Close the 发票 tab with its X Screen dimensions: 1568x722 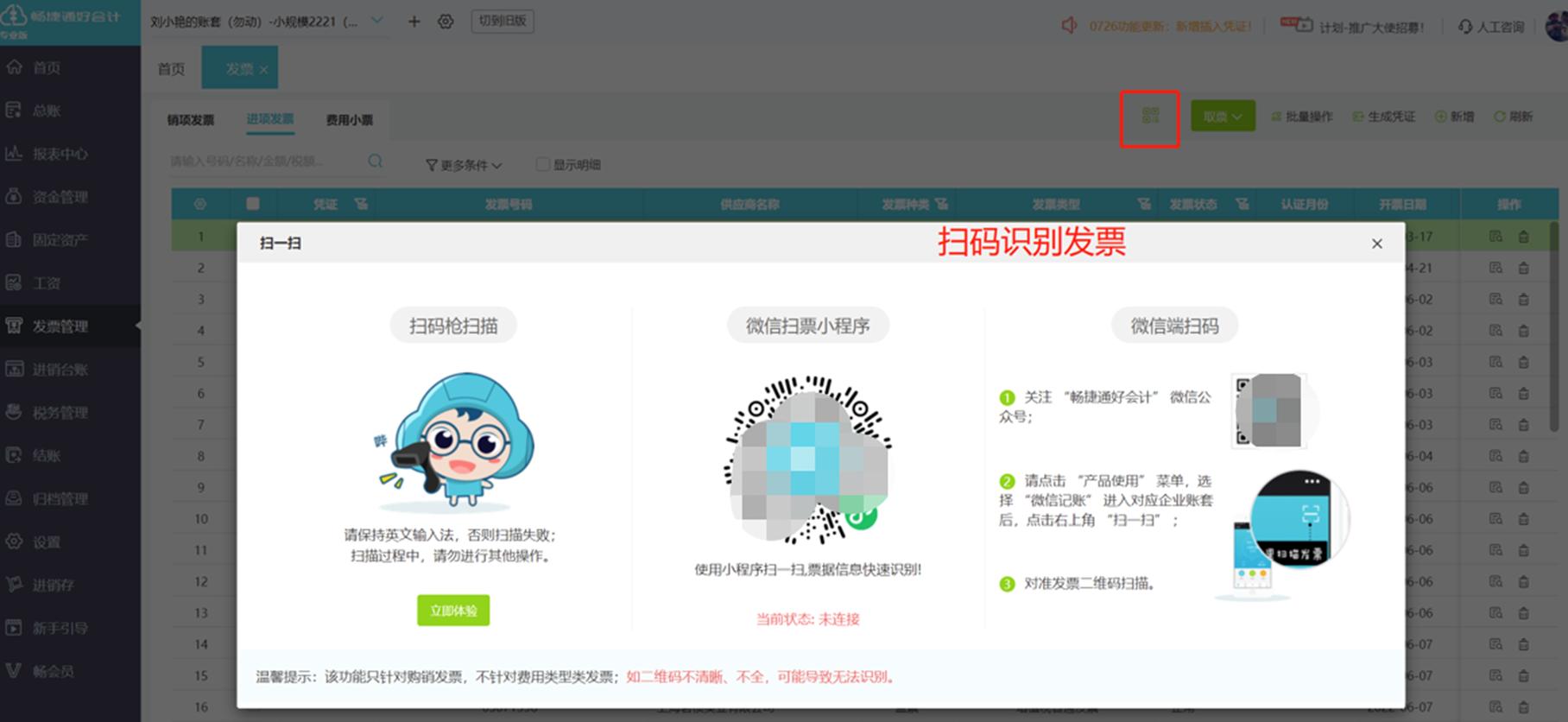264,70
